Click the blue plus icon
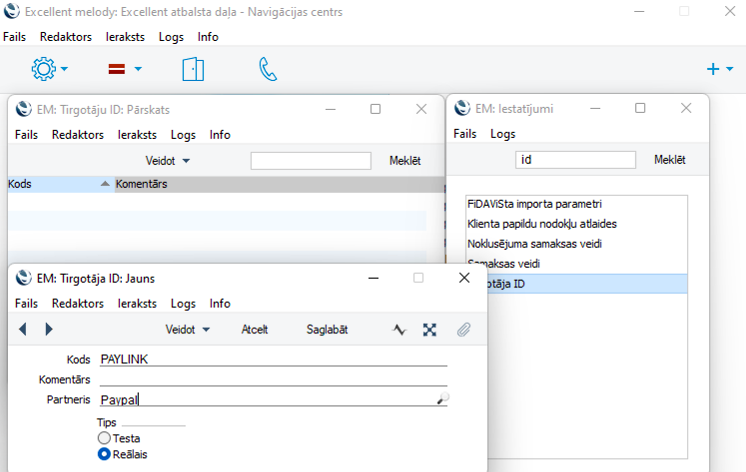The width and height of the screenshot is (746, 472). coord(713,69)
